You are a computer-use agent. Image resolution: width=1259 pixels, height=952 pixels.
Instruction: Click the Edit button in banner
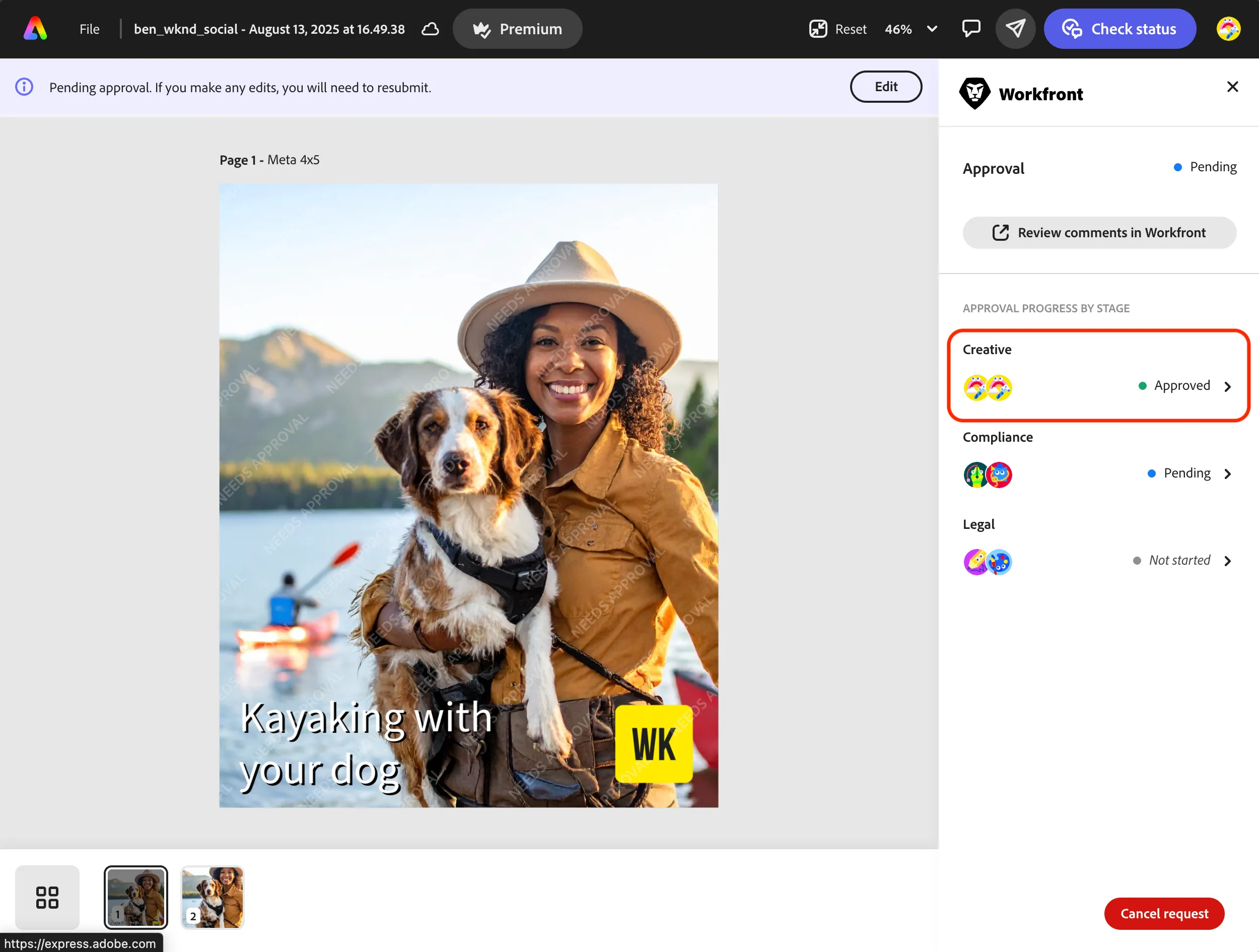[x=886, y=87]
